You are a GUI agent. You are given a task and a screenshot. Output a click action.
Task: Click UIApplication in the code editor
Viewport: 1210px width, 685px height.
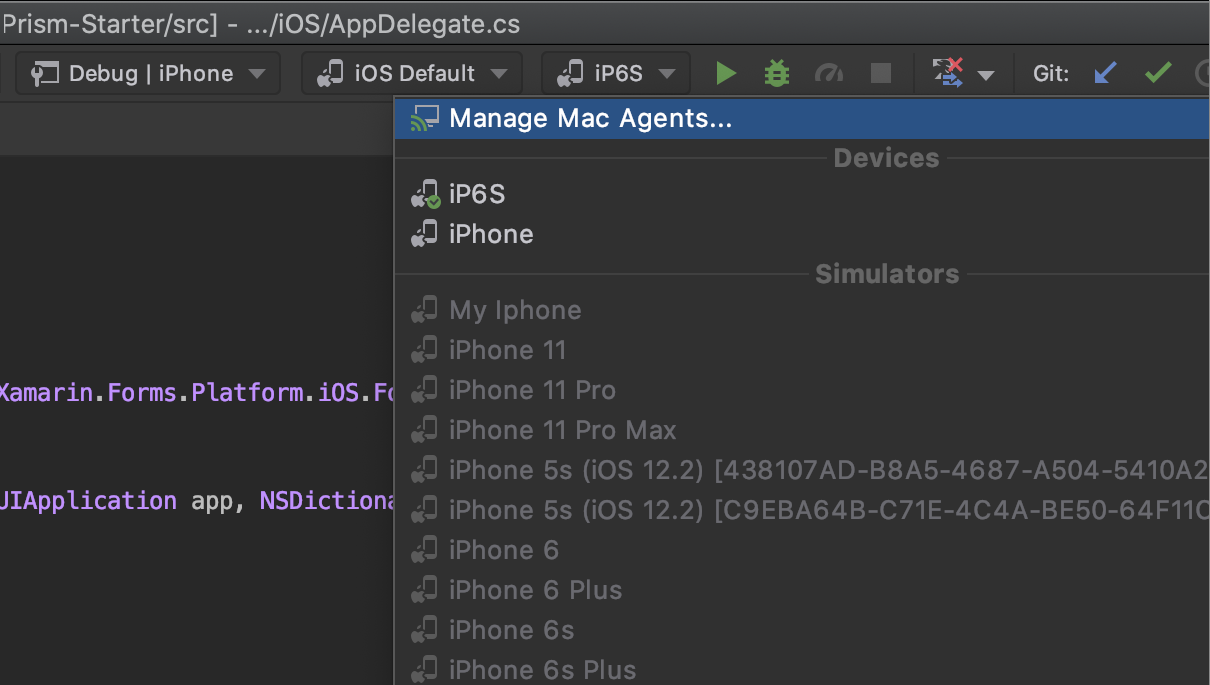pos(90,500)
